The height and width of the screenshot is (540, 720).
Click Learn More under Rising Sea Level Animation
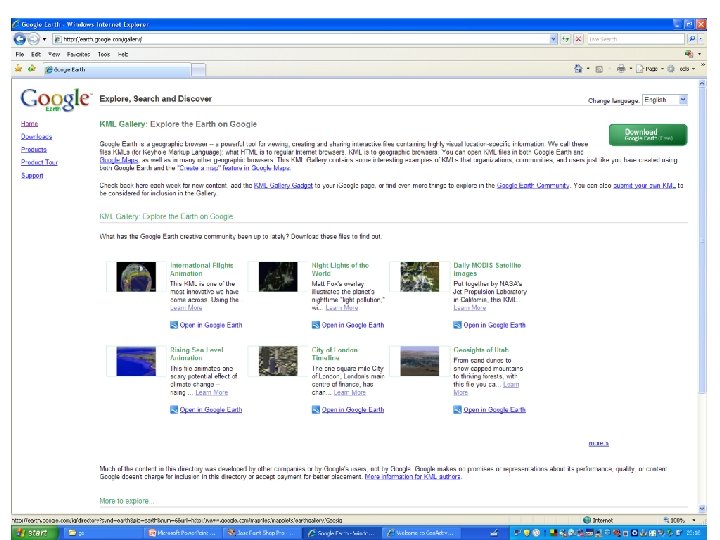(x=212, y=393)
